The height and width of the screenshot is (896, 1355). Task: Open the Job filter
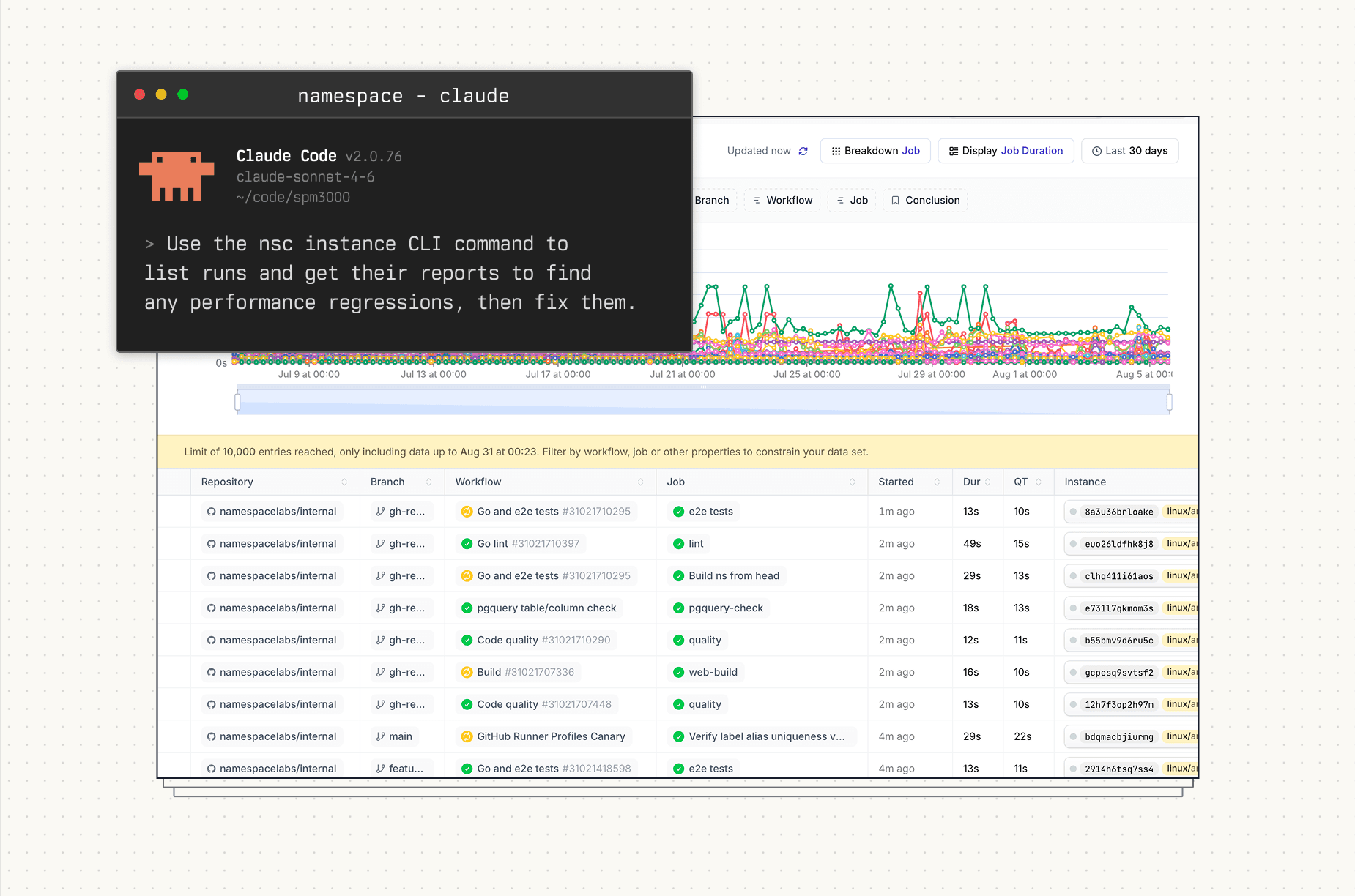[852, 200]
